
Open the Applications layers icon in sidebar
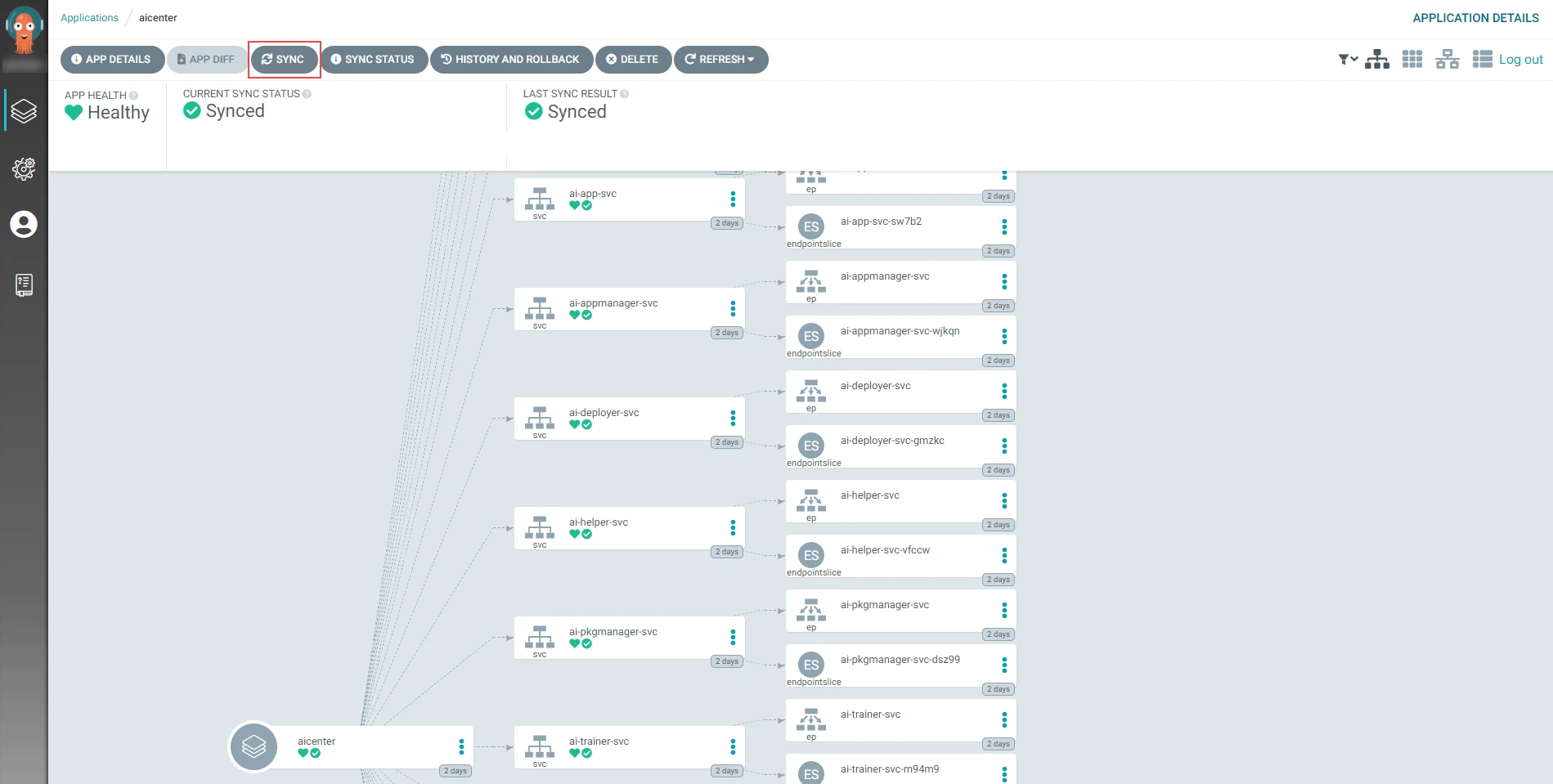[x=24, y=111]
